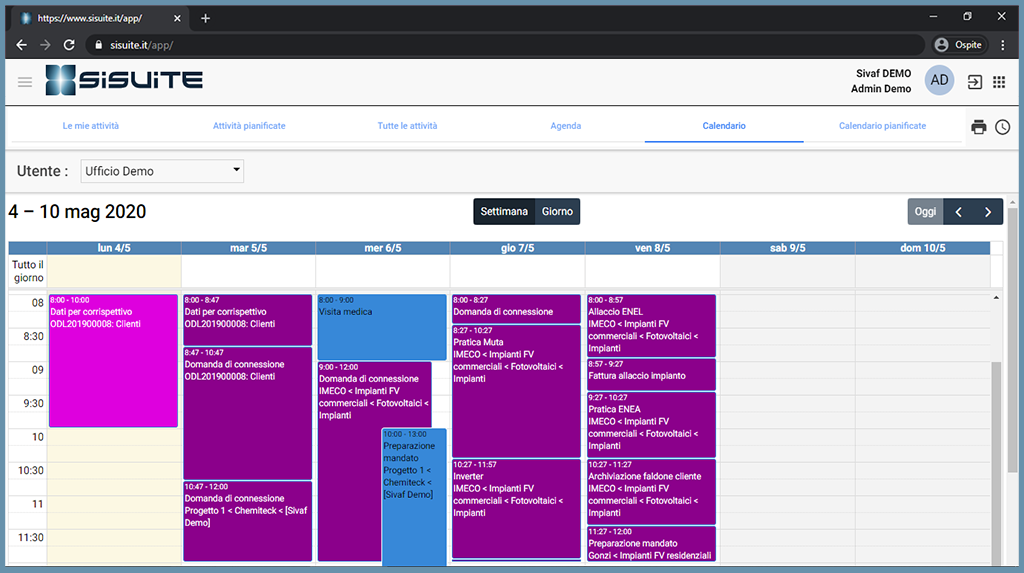
Task: Open Calendario pianificate tab
Action: pos(882,125)
